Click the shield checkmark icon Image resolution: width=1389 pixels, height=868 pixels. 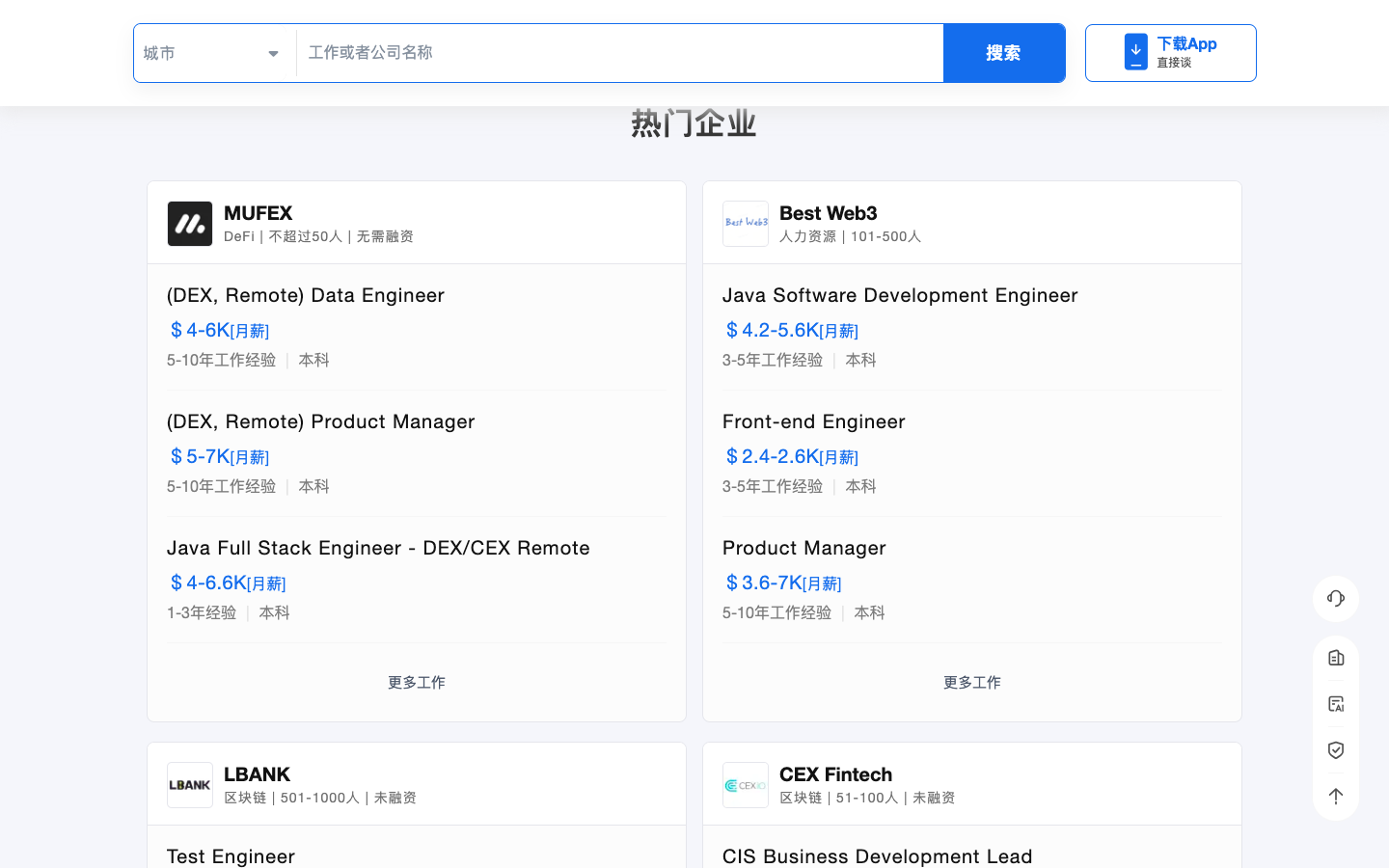point(1336,750)
